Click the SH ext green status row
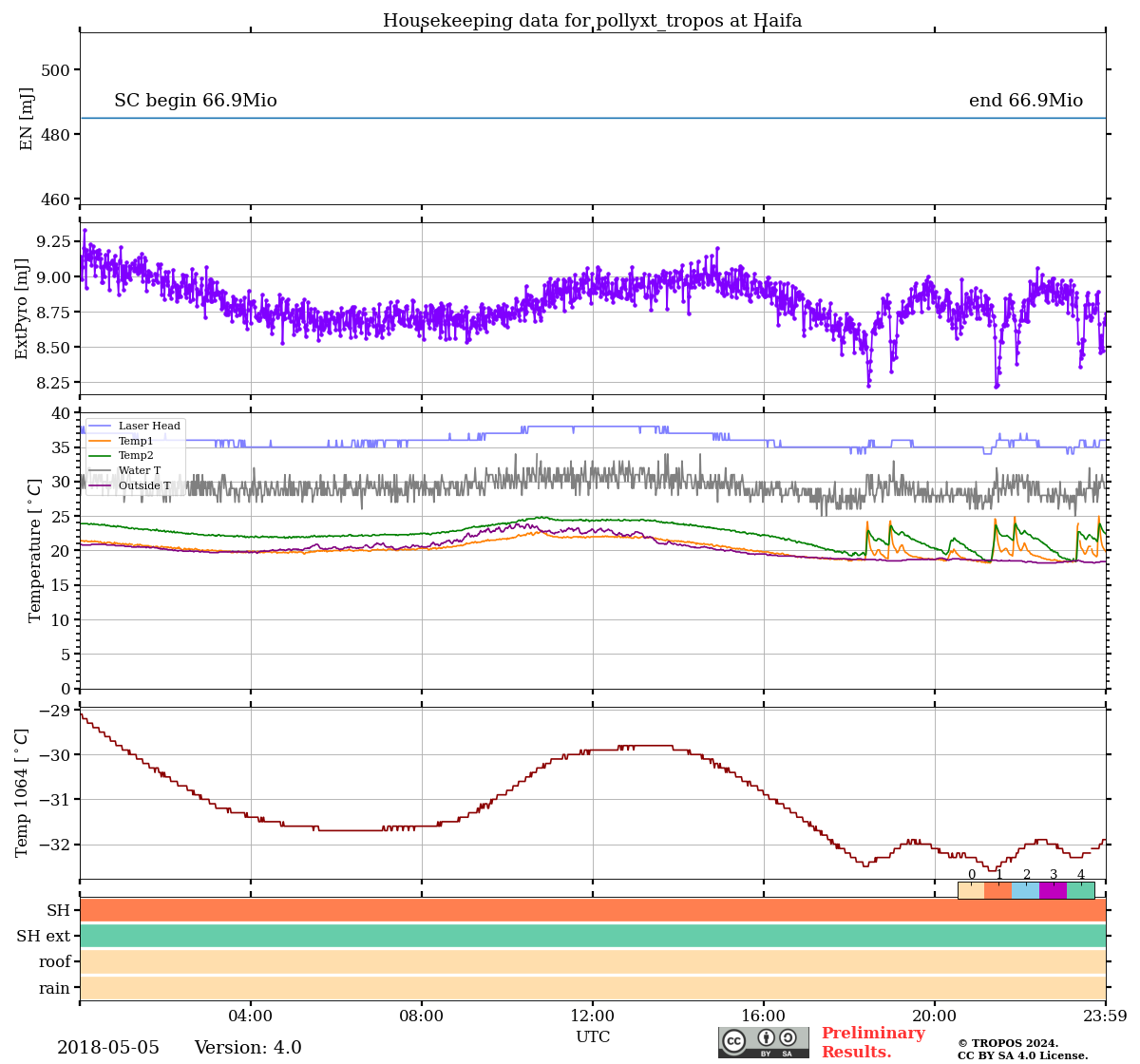 [x=593, y=936]
